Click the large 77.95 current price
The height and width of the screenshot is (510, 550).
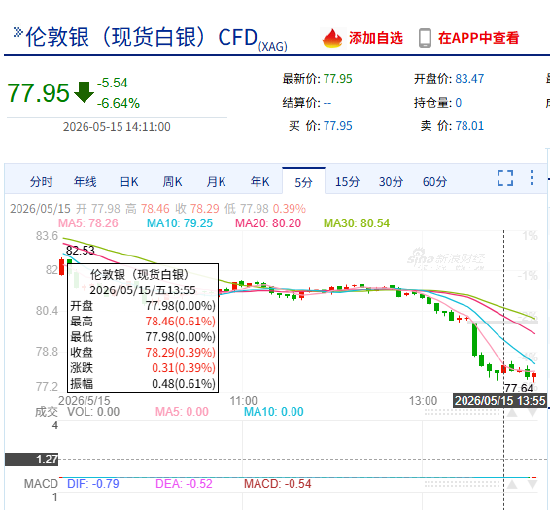[38, 93]
